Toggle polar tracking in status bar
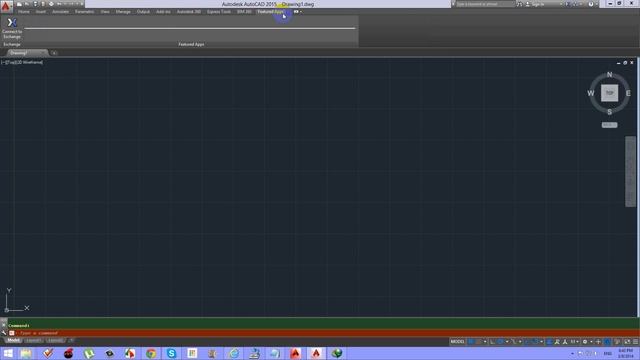 coord(500,342)
